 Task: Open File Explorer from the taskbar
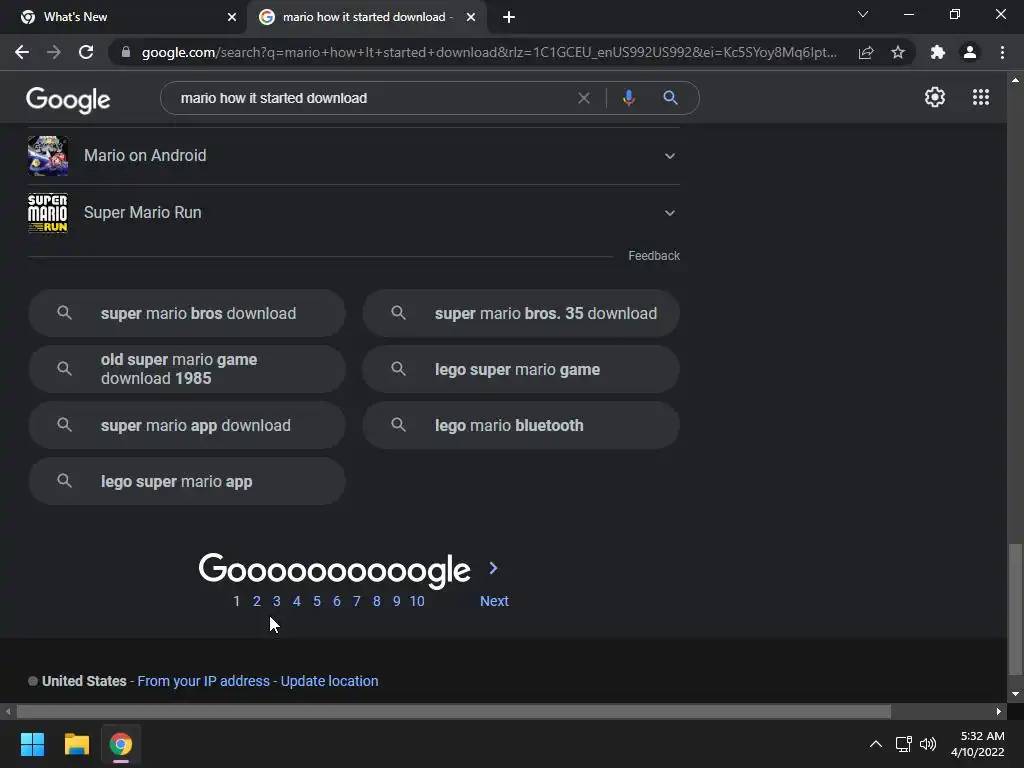[76, 744]
